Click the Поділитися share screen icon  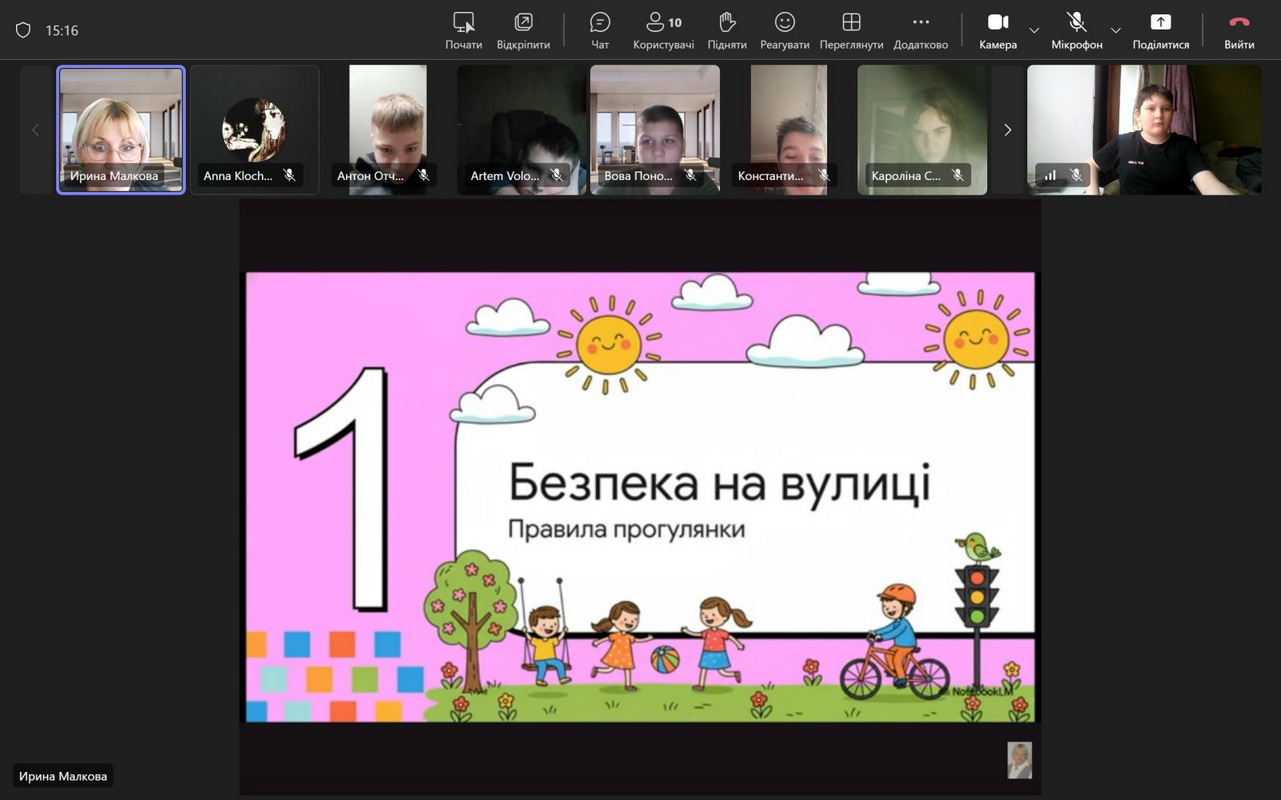[1160, 30]
